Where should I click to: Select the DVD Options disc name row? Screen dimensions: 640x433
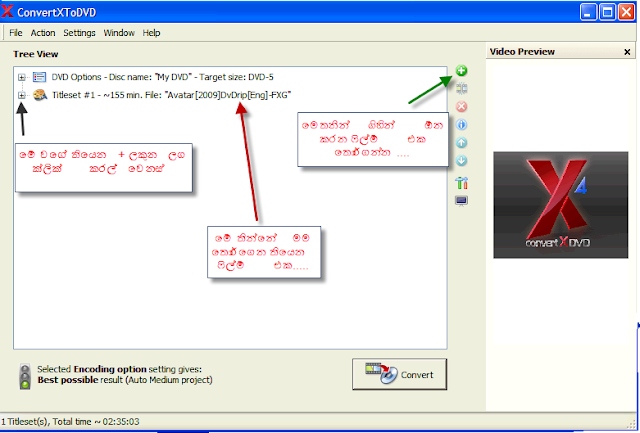(x=162, y=77)
